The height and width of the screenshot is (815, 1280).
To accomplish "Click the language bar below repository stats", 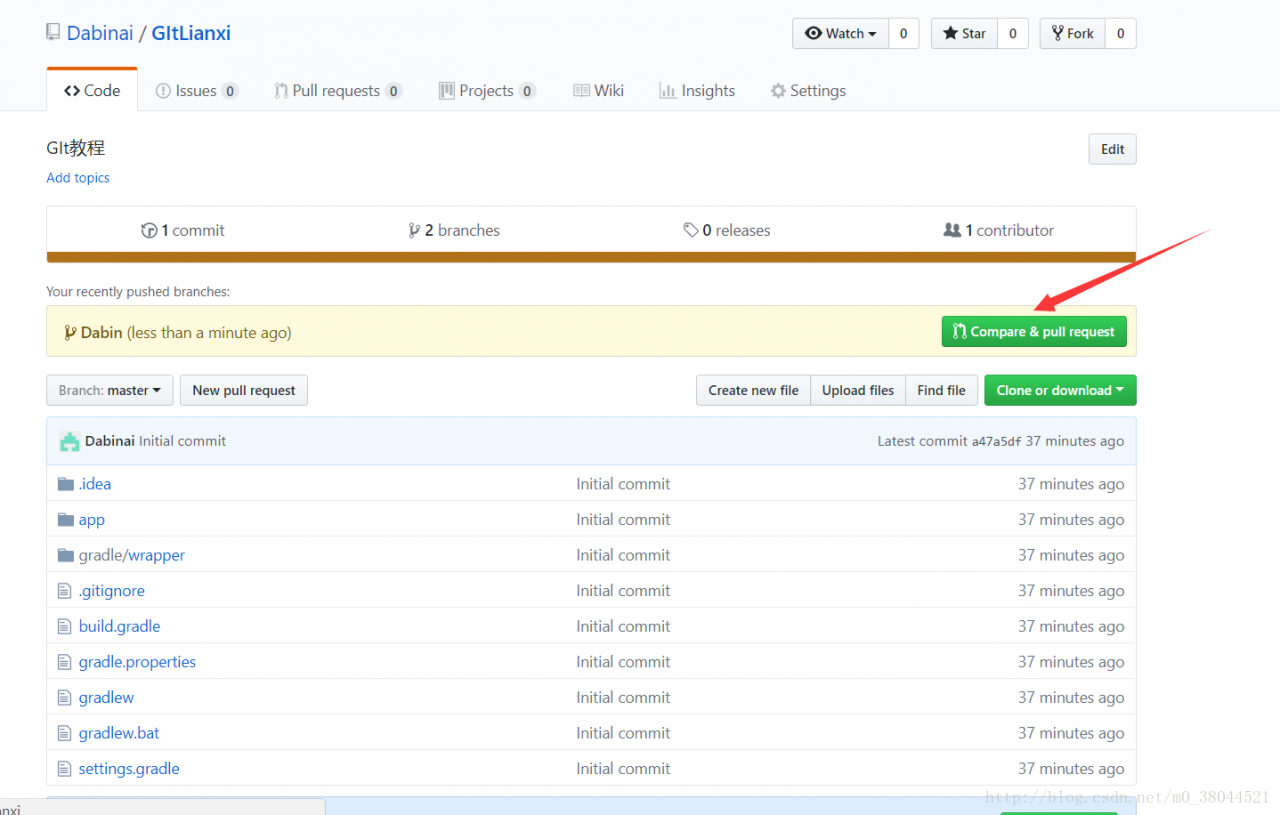I will tap(591, 258).
